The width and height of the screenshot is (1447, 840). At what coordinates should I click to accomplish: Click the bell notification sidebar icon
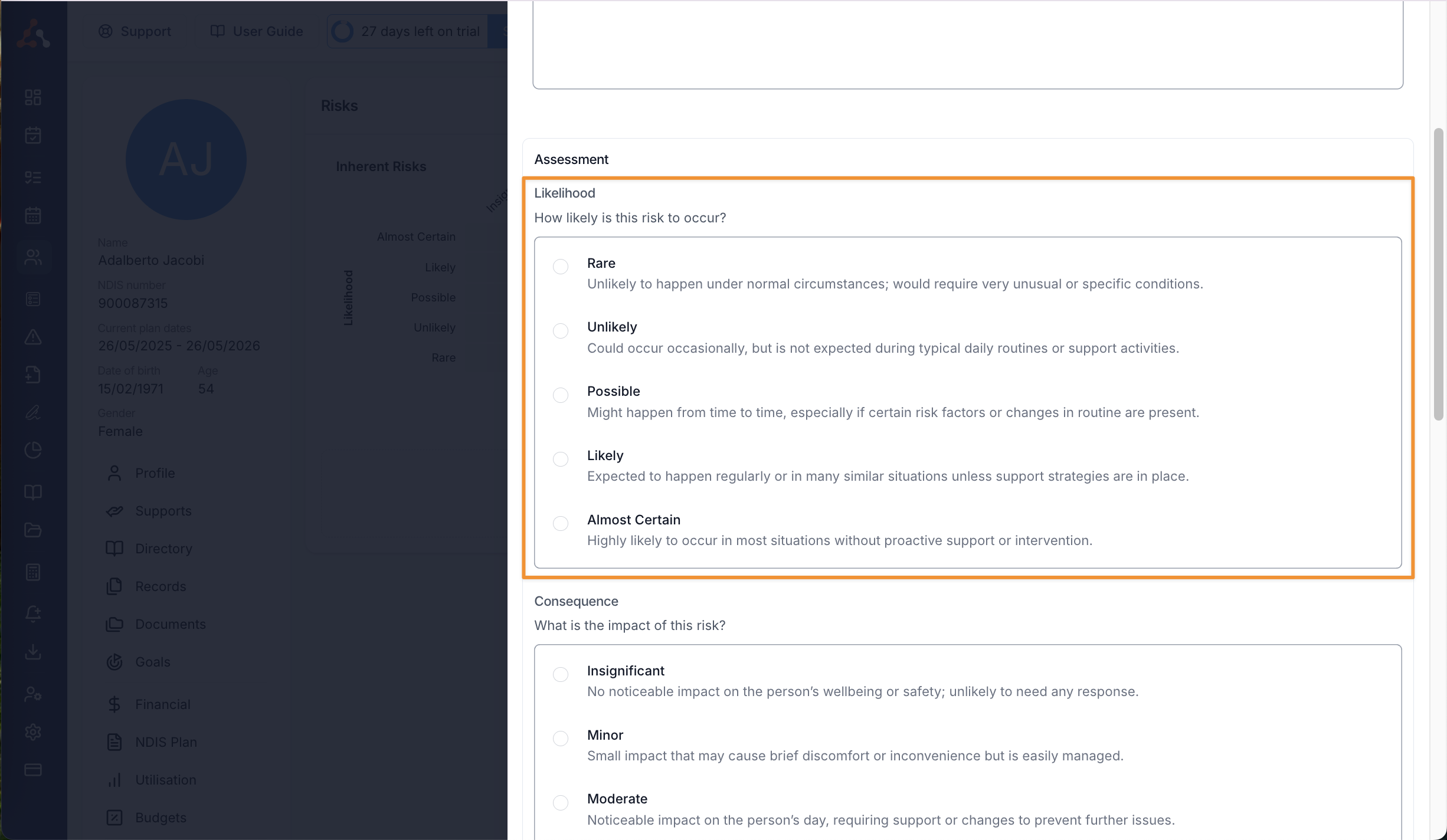click(x=33, y=613)
